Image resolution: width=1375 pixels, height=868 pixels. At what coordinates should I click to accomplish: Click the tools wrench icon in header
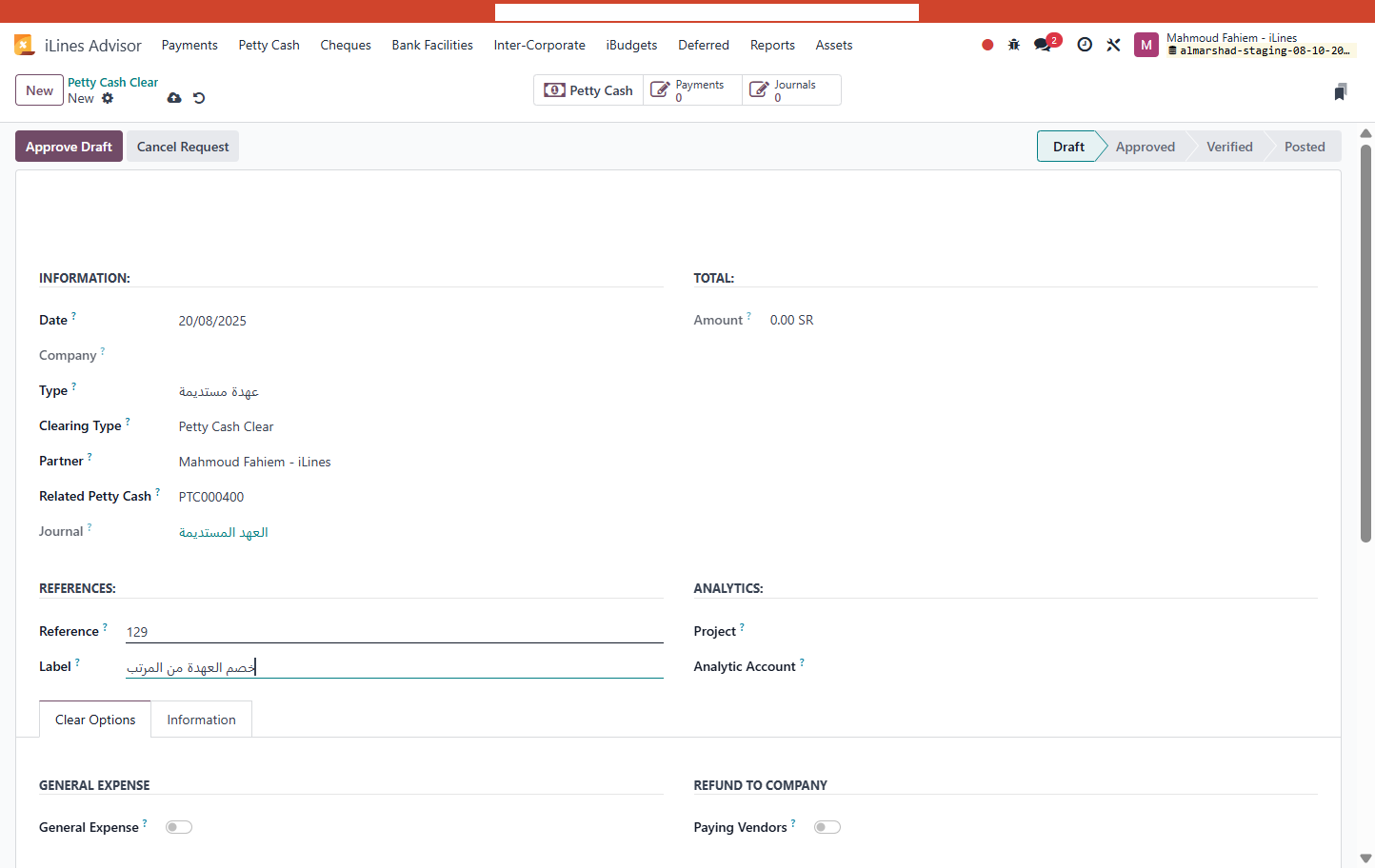tap(1113, 45)
